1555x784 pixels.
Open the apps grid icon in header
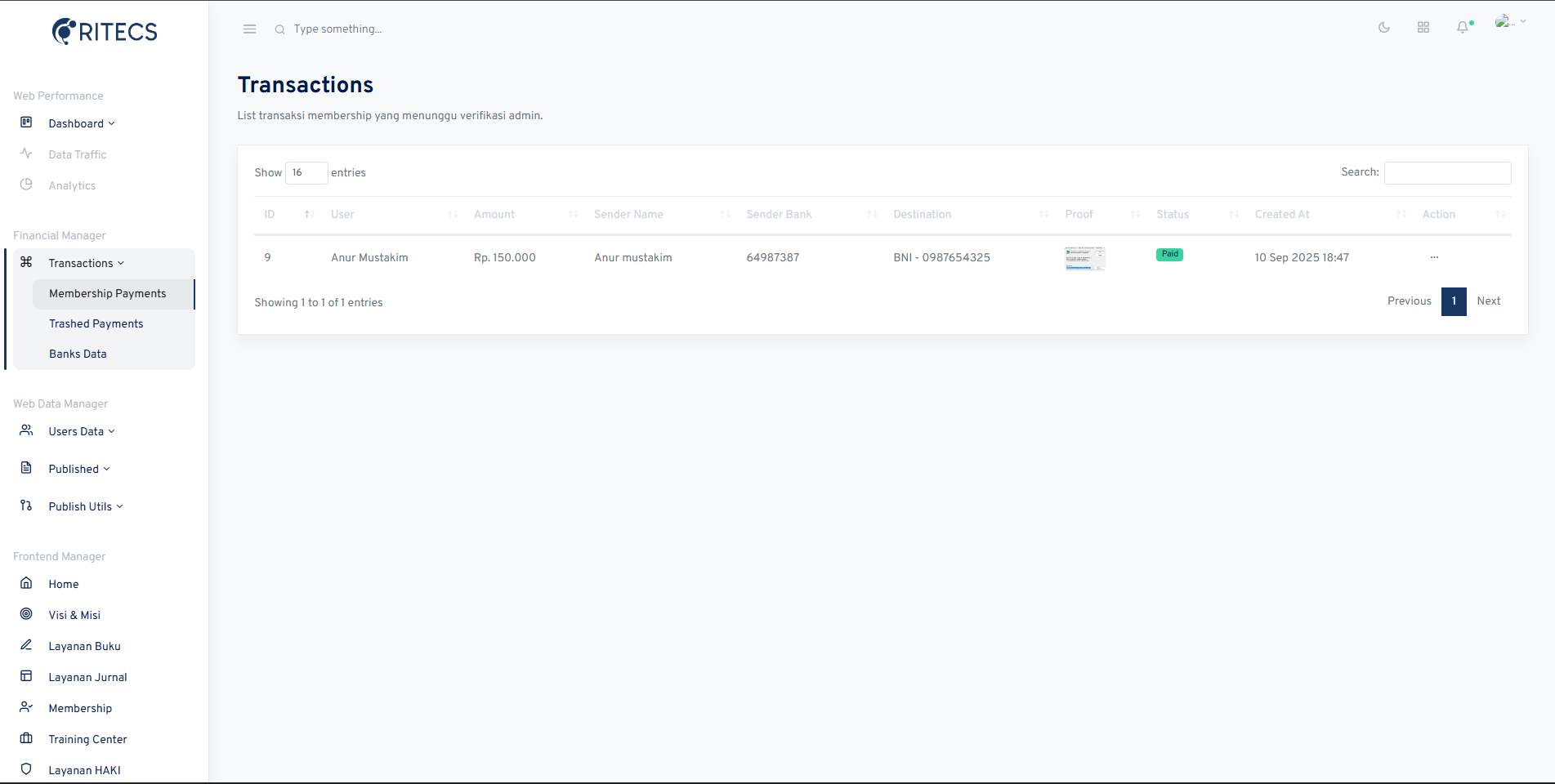pyautogui.click(x=1423, y=28)
